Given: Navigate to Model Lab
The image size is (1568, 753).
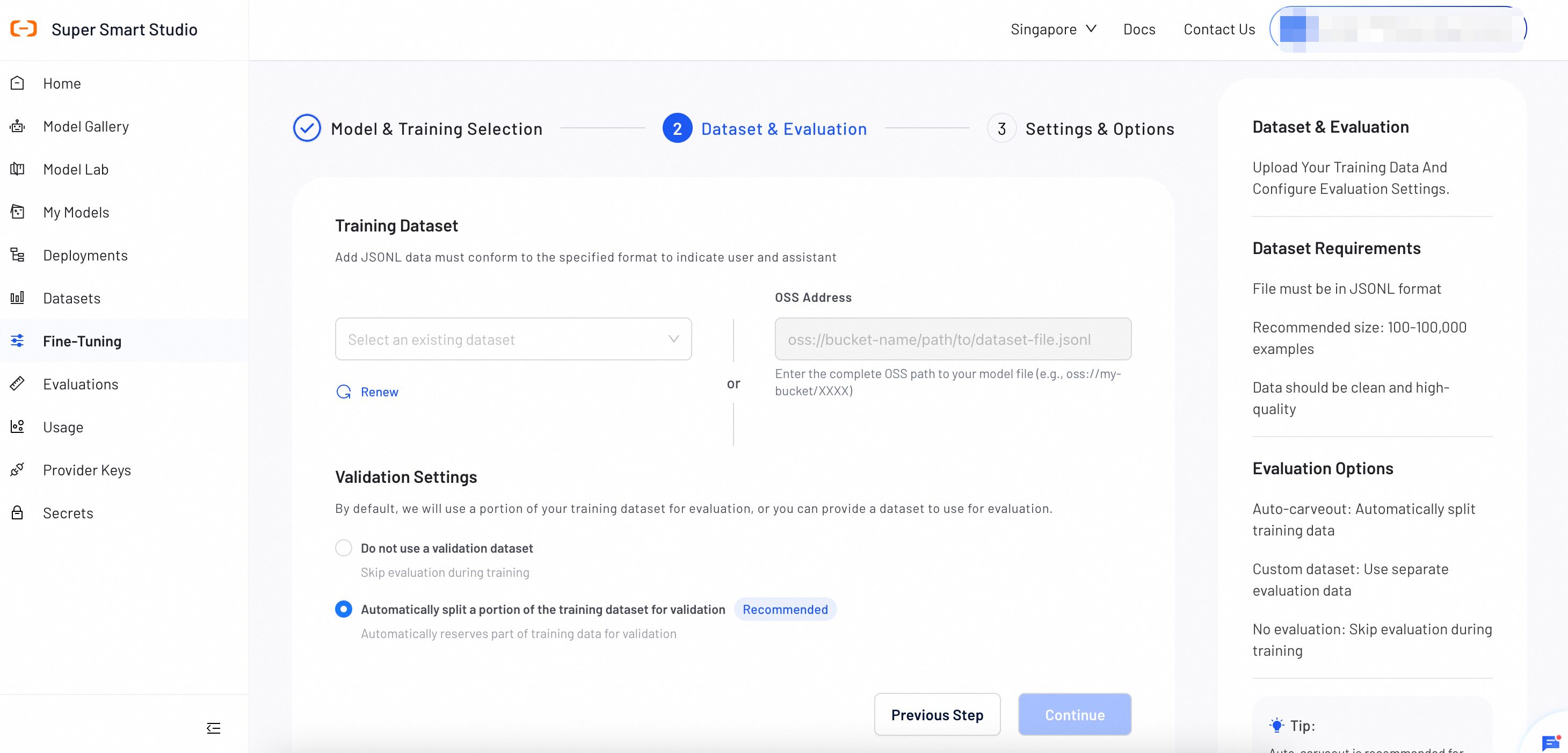Looking at the screenshot, I should point(124,169).
